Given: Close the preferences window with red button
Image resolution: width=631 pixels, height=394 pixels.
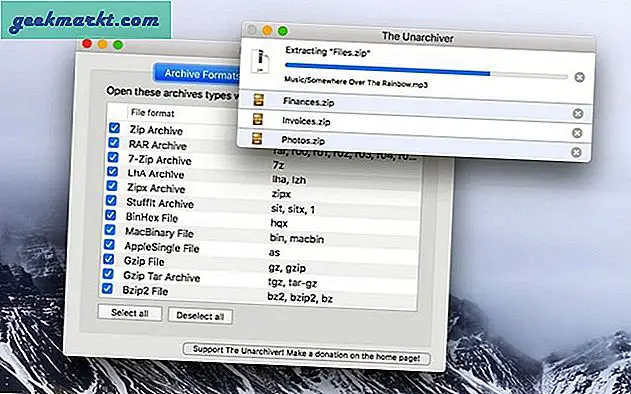Looking at the screenshot, I should pyautogui.click(x=87, y=43).
